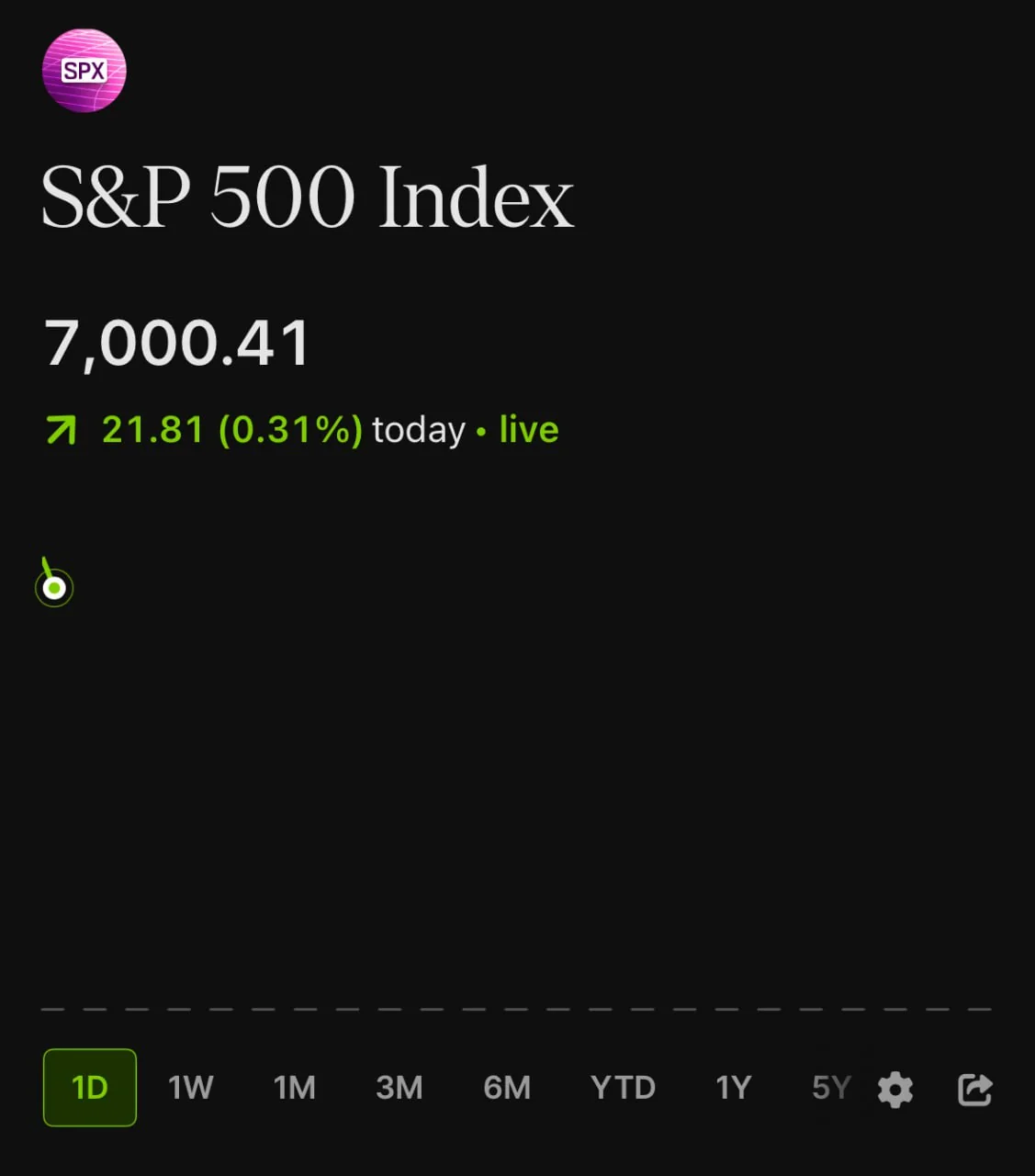Viewport: 1035px width, 1176px height.
Task: Open chart settings via gear icon
Action: pos(894,1090)
